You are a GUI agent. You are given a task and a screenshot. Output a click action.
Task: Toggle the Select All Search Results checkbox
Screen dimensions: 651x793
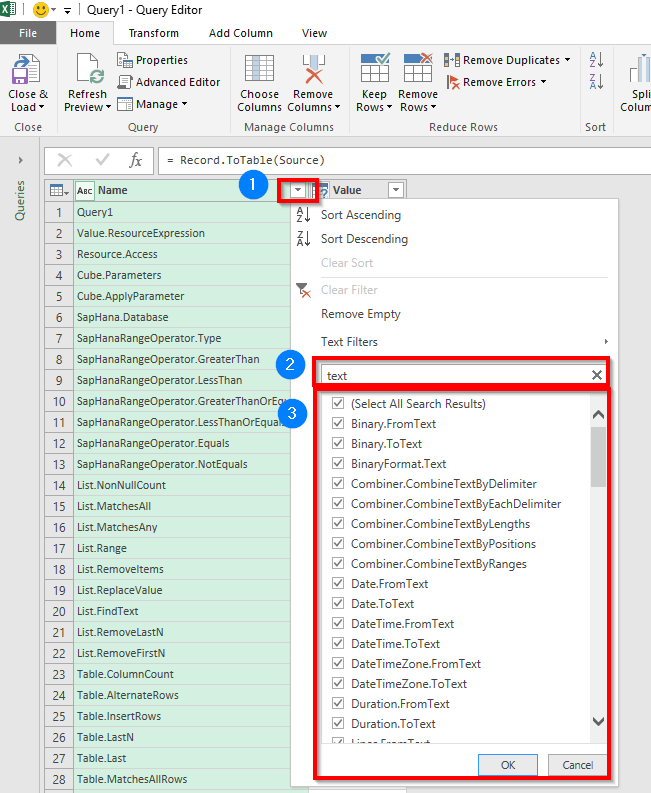(338, 404)
